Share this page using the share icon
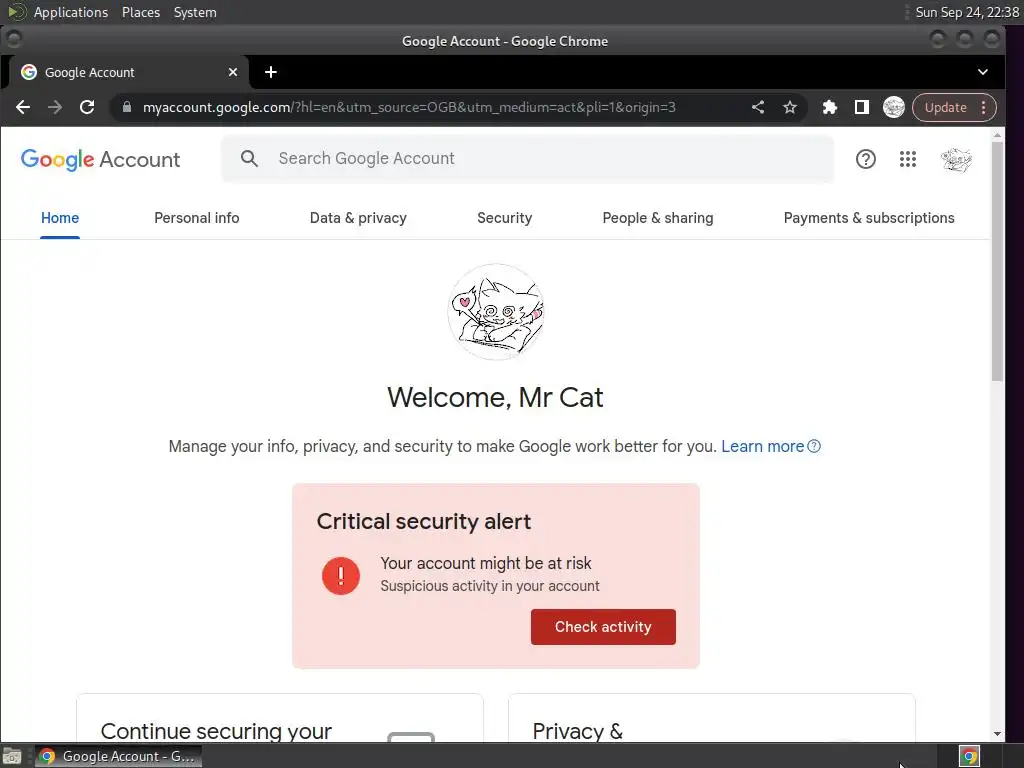 pos(758,107)
